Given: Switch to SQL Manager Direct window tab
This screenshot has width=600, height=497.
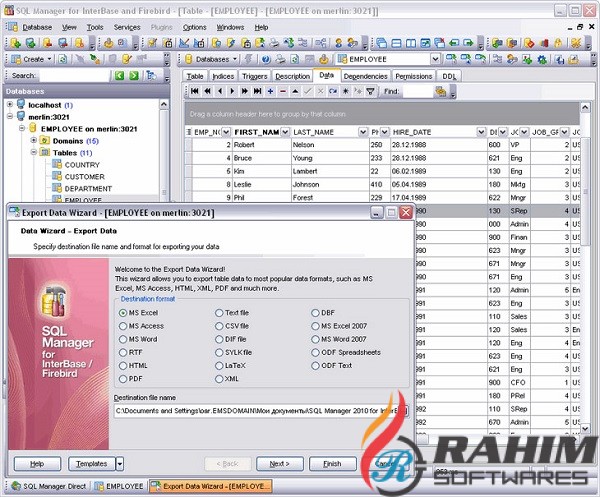Looking at the screenshot, I should point(49,486).
